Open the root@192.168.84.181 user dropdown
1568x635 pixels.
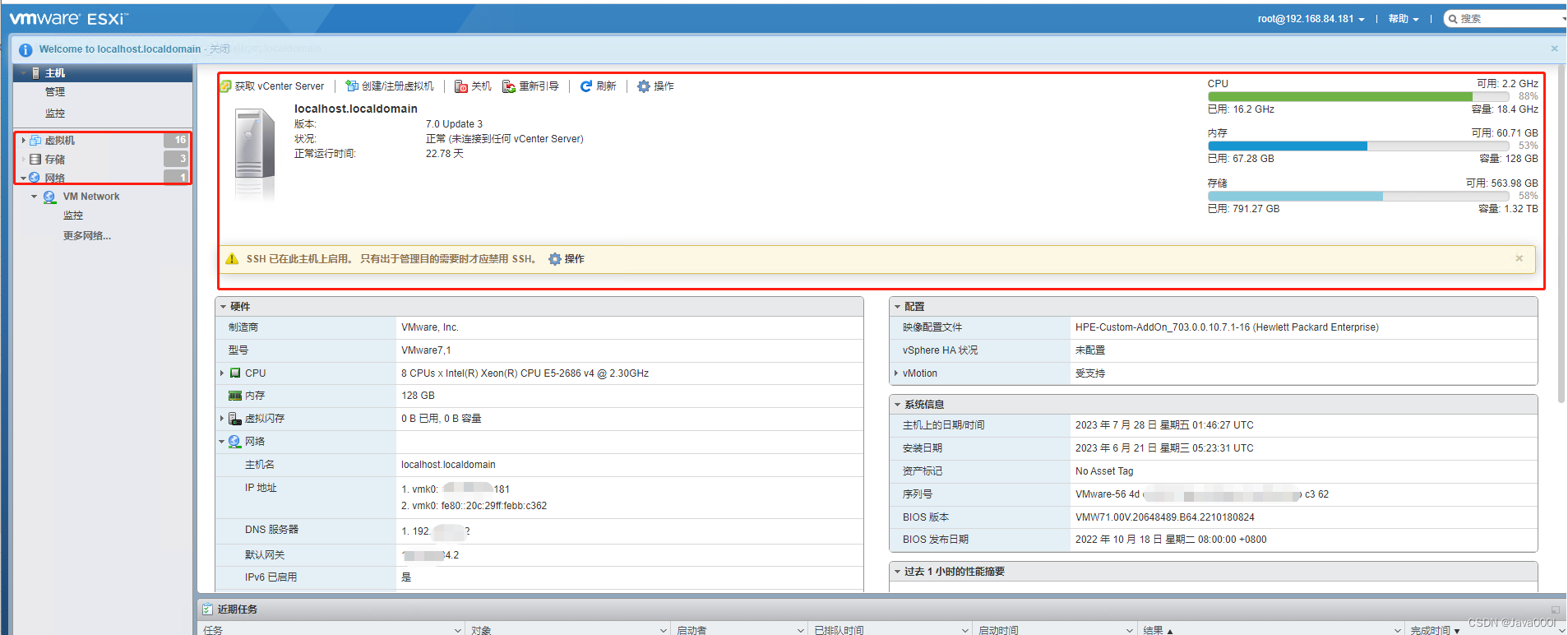point(1311,19)
